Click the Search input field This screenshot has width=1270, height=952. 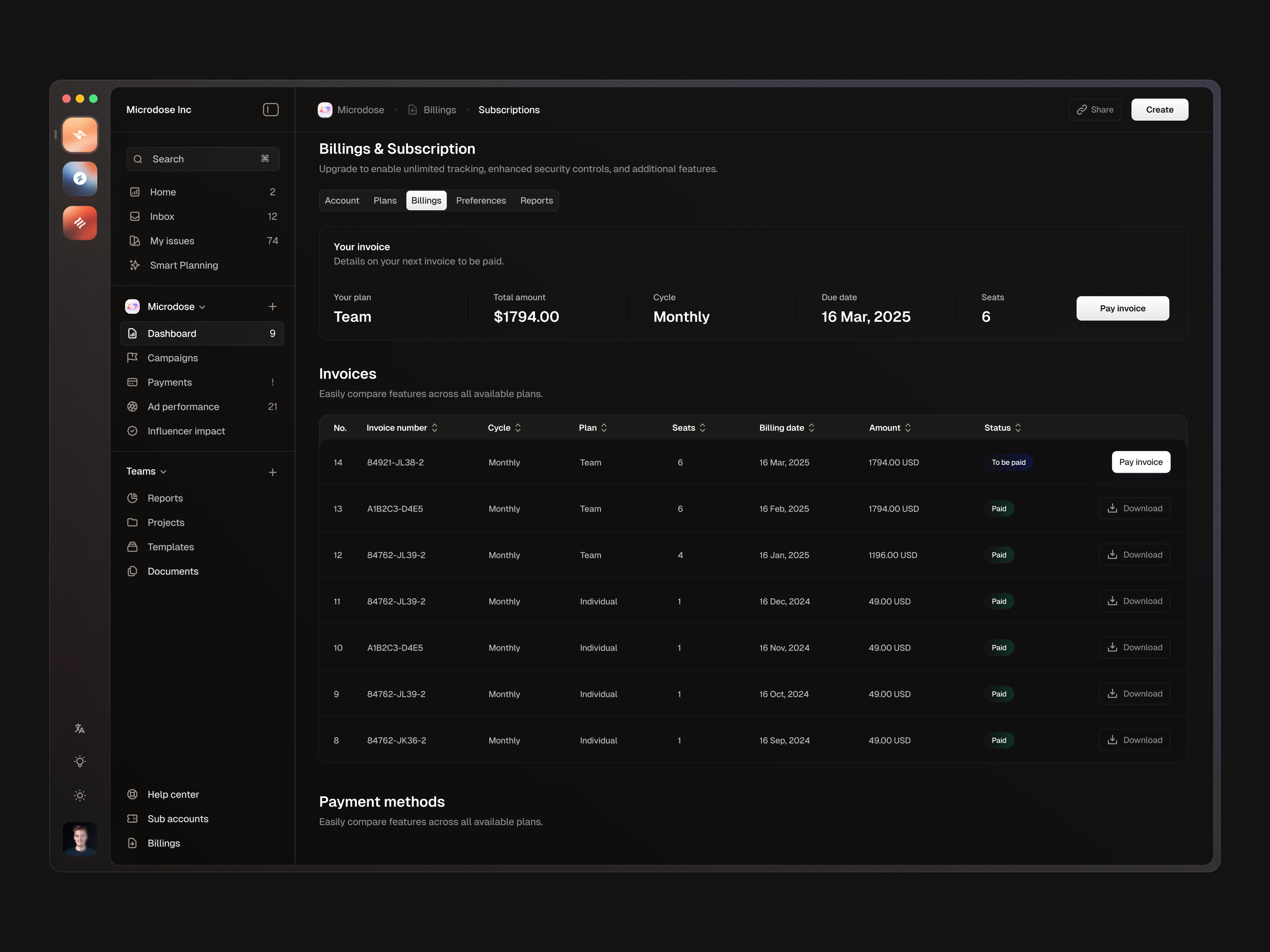(203, 159)
